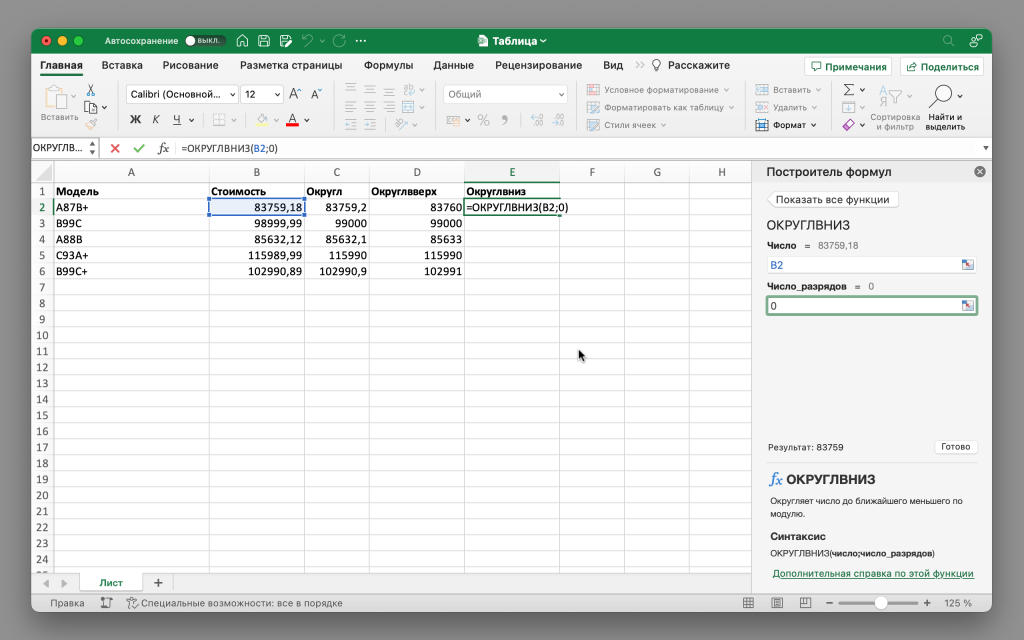Select cell B3 with 98999,99
Viewport: 1024px width, 640px height.
(257, 223)
